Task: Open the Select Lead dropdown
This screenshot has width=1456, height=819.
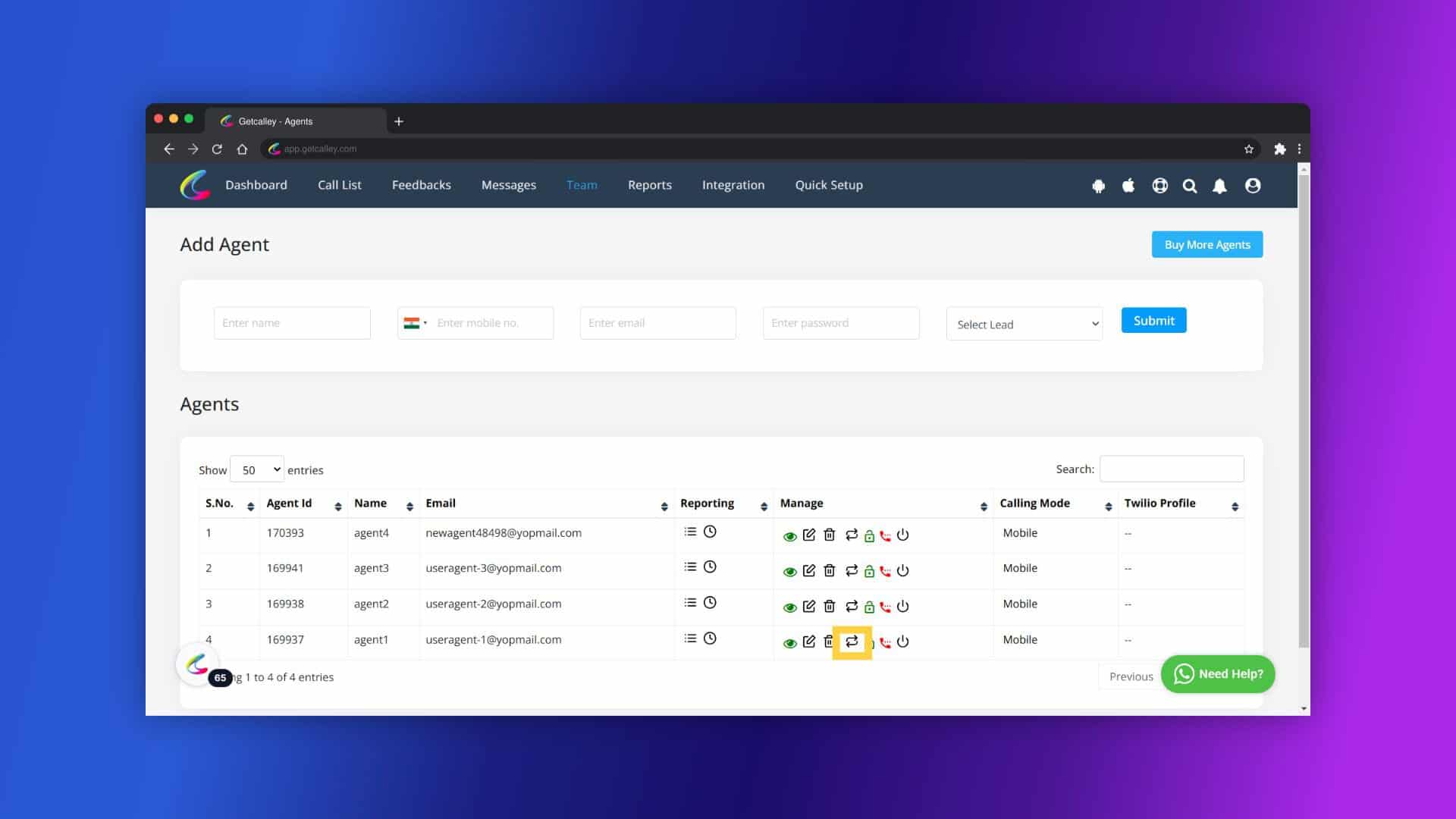Action: click(x=1024, y=322)
